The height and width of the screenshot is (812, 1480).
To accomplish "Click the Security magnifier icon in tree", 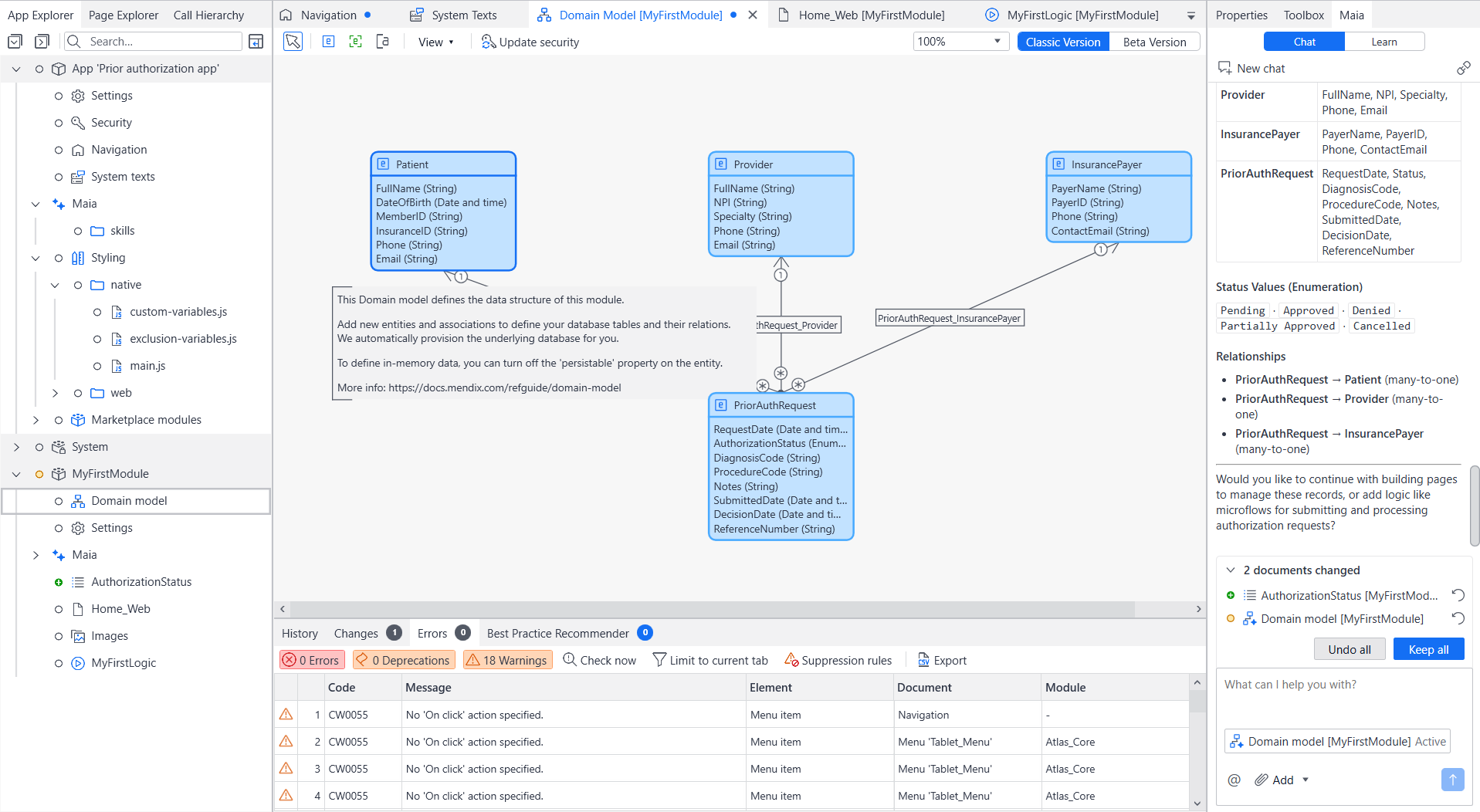I will 78,123.
